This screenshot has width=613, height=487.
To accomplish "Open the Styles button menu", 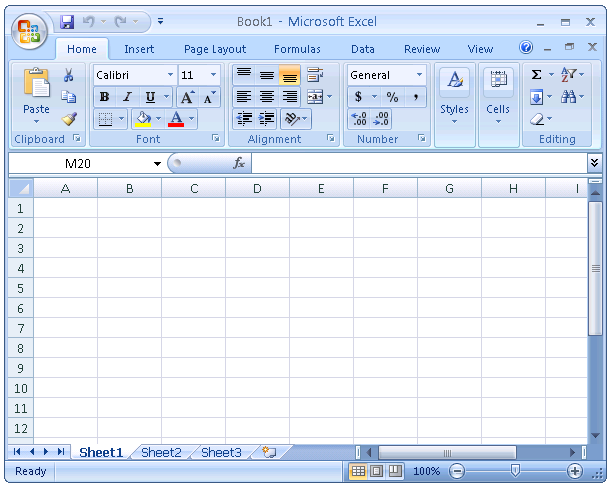I will [454, 98].
